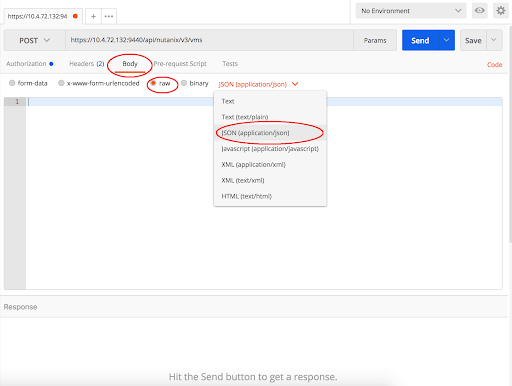Image resolution: width=512 pixels, height=386 pixels.
Task: Collapse the JSON (application/json) content type dropdown
Action: [x=258, y=84]
